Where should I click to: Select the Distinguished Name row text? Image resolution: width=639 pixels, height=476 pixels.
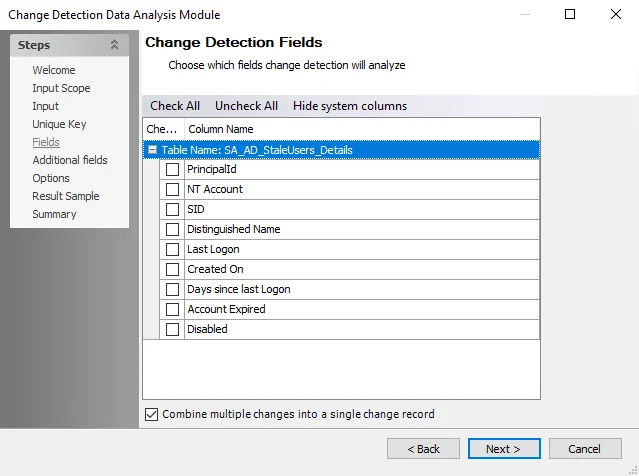point(234,229)
